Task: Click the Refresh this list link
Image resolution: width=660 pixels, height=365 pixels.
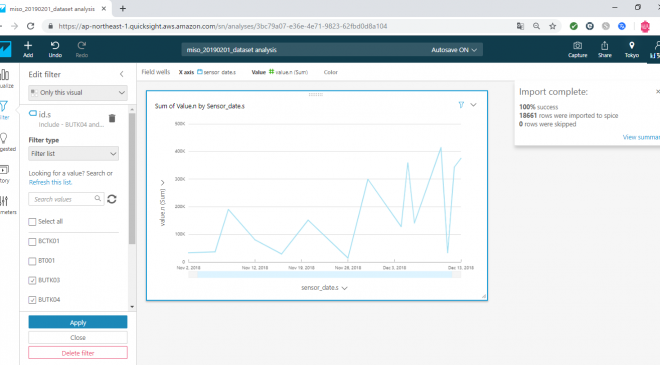Action: pos(50,182)
